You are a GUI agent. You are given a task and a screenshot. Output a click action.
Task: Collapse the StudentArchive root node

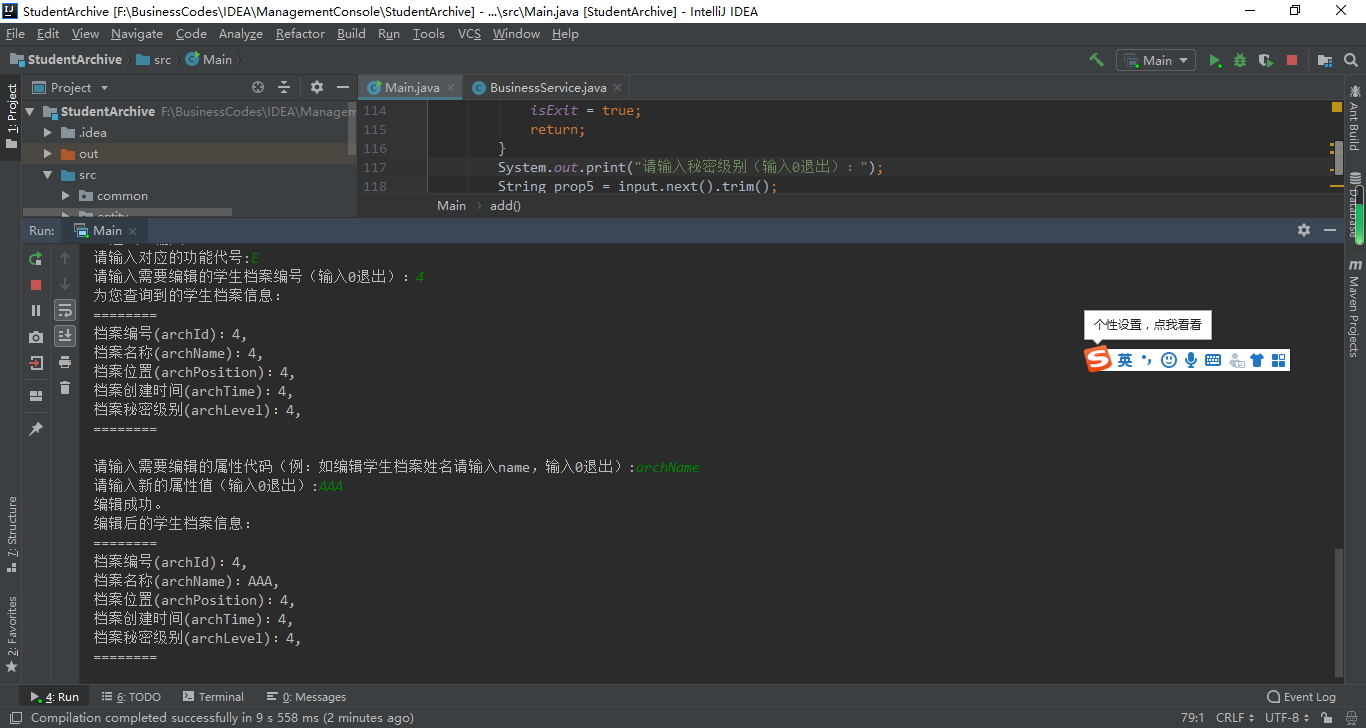pos(29,111)
